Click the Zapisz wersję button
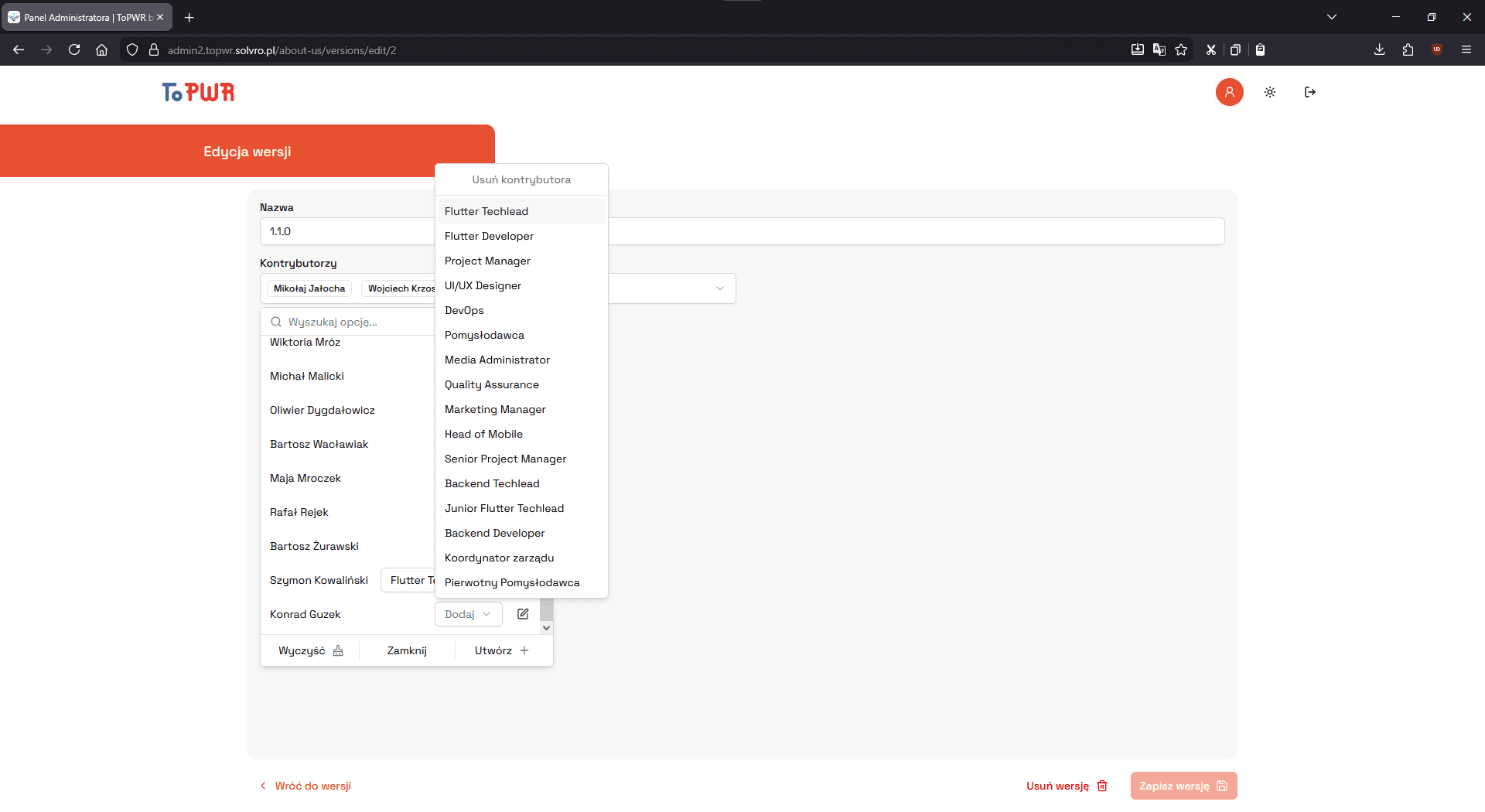This screenshot has width=1485, height=812. point(1183,785)
